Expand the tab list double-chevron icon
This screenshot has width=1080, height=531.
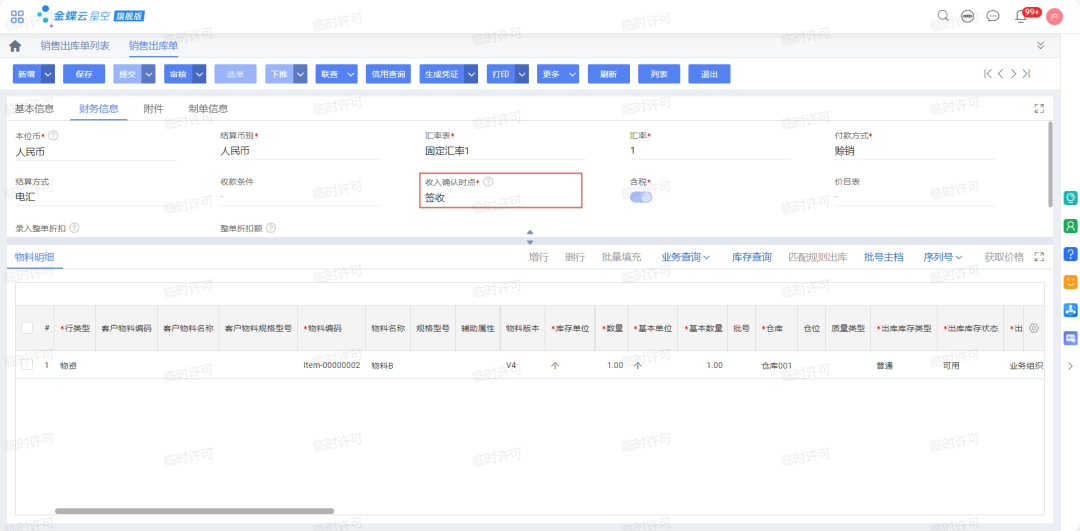point(1040,45)
